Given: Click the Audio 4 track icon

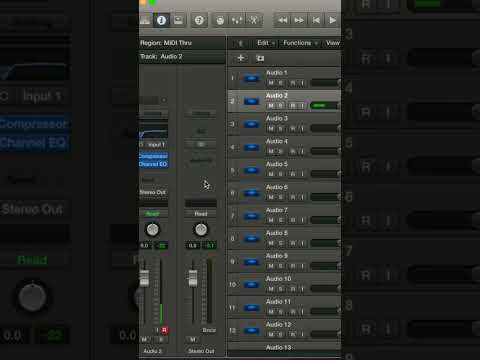Looking at the screenshot, I should (x=252, y=147).
